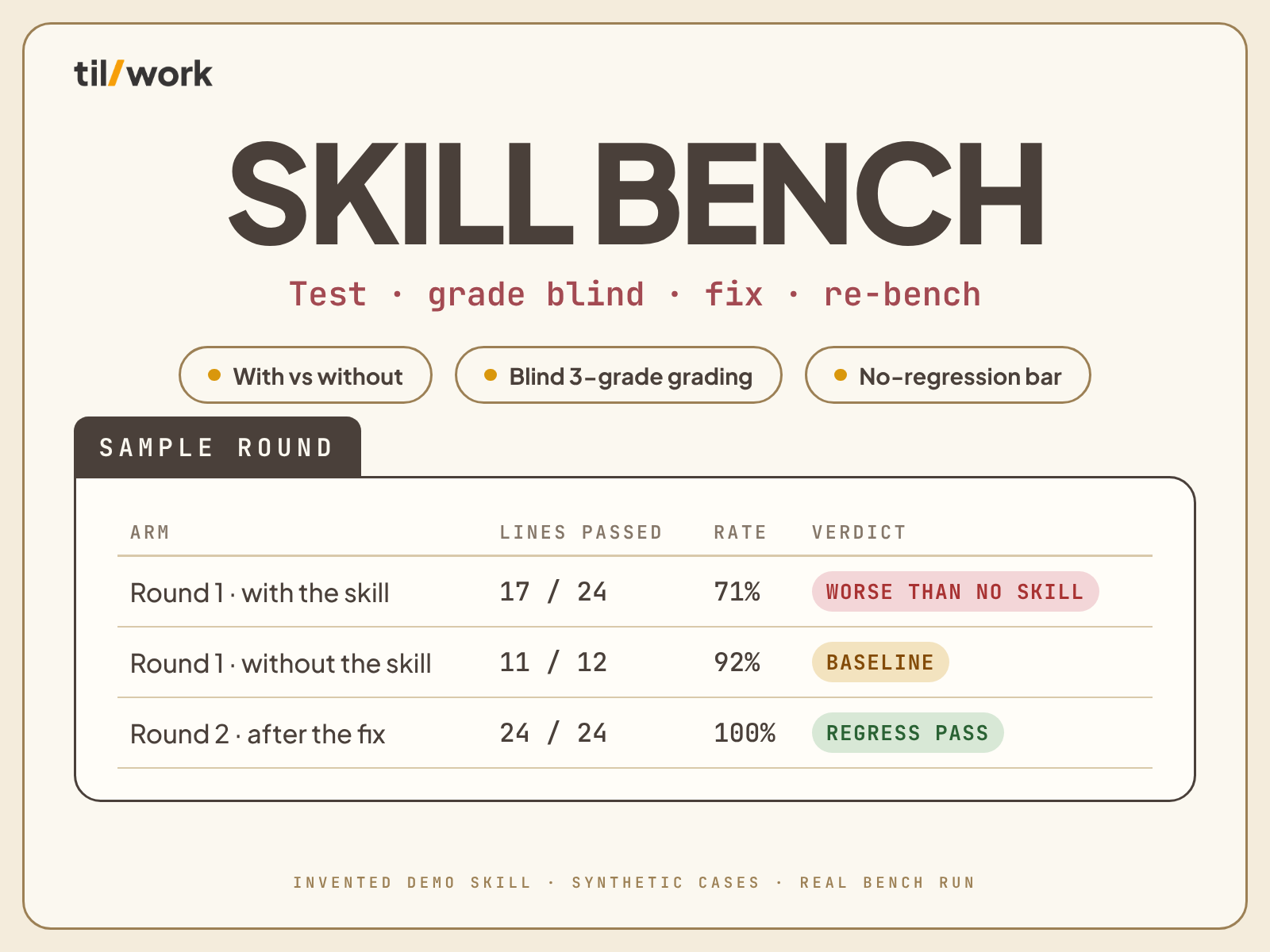Select the 'With vs without' pill
Screen dimensions: 1270x952
[x=306, y=375]
